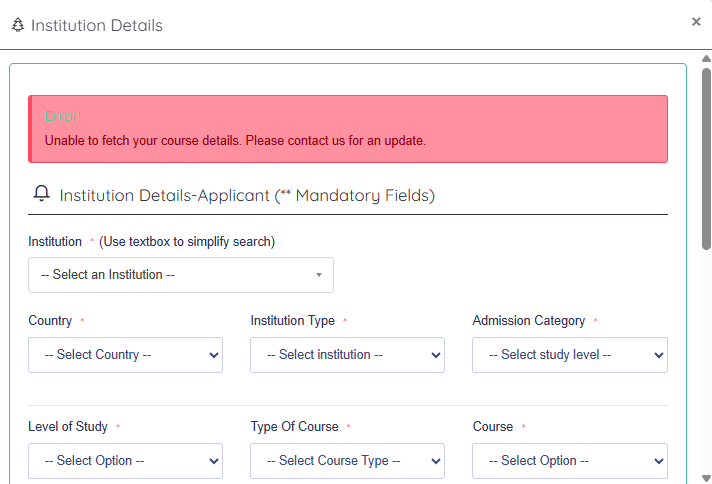Click the 'Course' field label
The image size is (712, 484).
pos(493,427)
